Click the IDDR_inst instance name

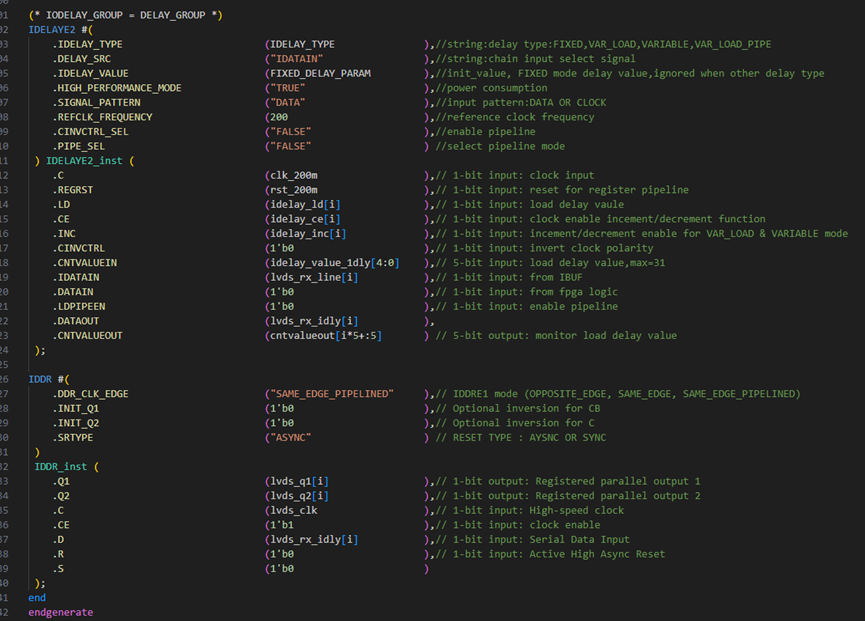(61, 467)
